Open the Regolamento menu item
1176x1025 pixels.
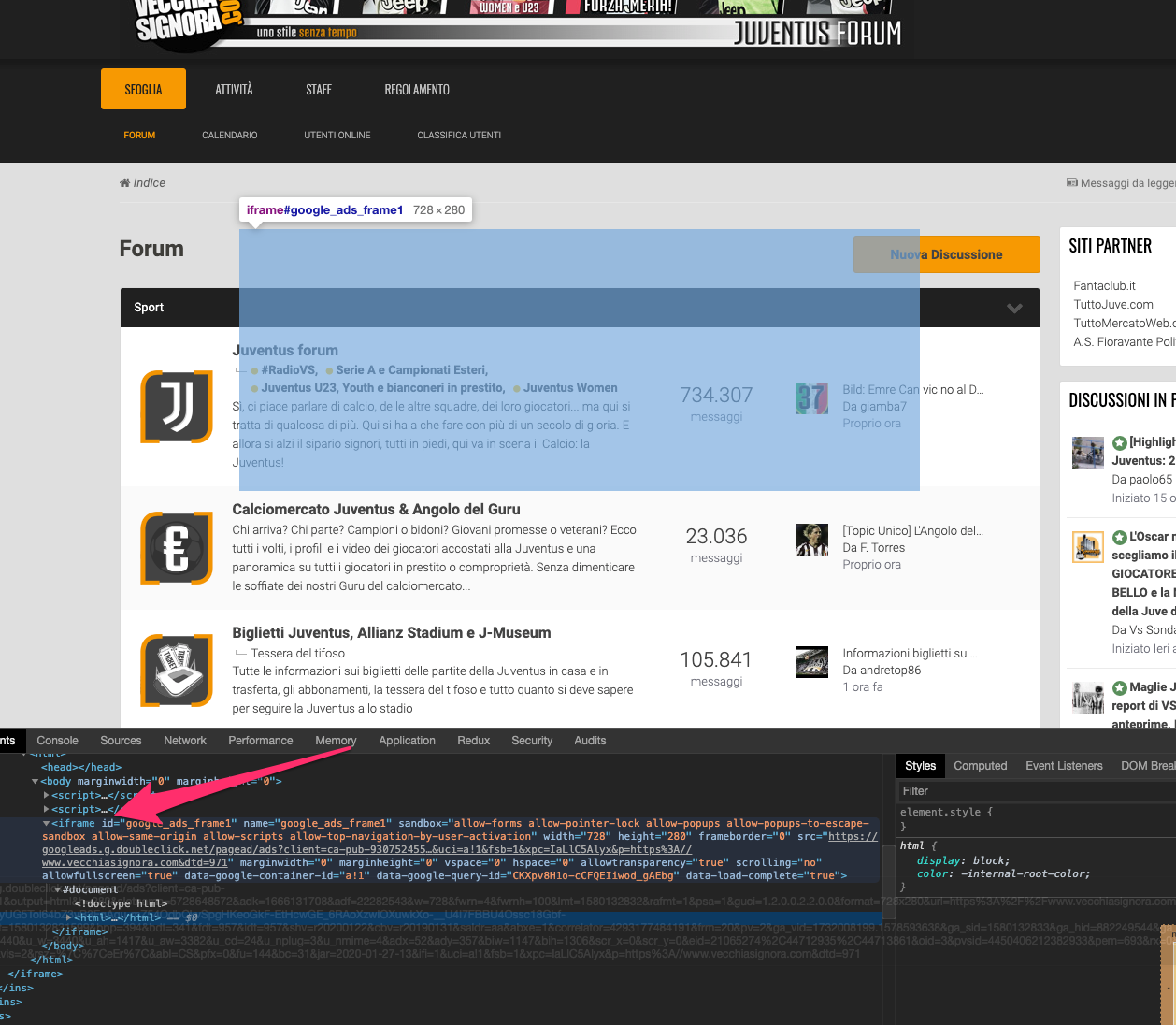[x=417, y=89]
